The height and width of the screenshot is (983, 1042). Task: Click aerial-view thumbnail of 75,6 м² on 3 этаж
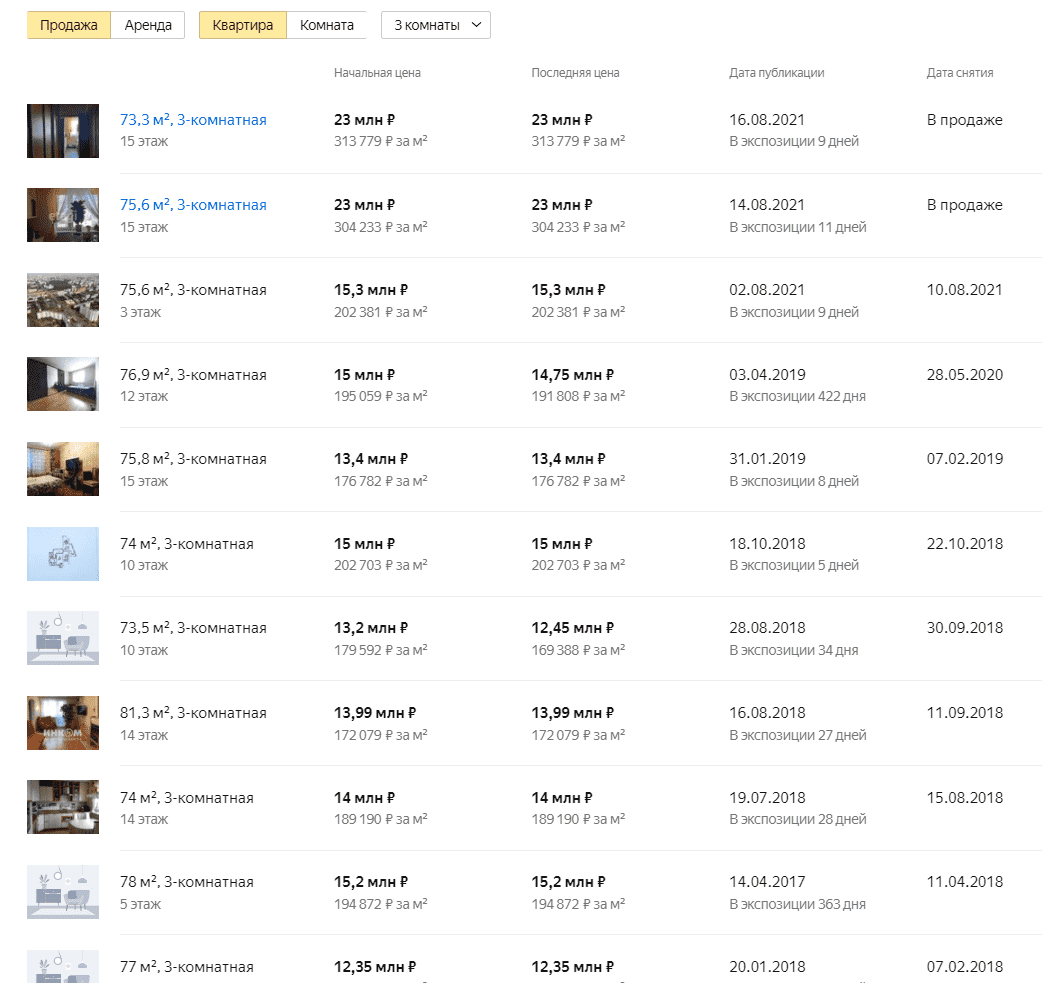(x=63, y=300)
